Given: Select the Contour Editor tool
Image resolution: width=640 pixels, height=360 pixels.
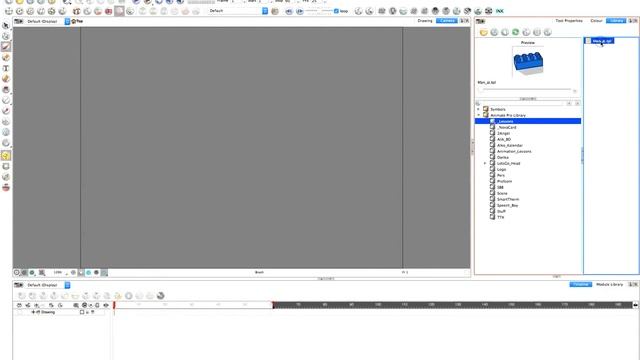Looking at the screenshot, I should click(x=6, y=36).
